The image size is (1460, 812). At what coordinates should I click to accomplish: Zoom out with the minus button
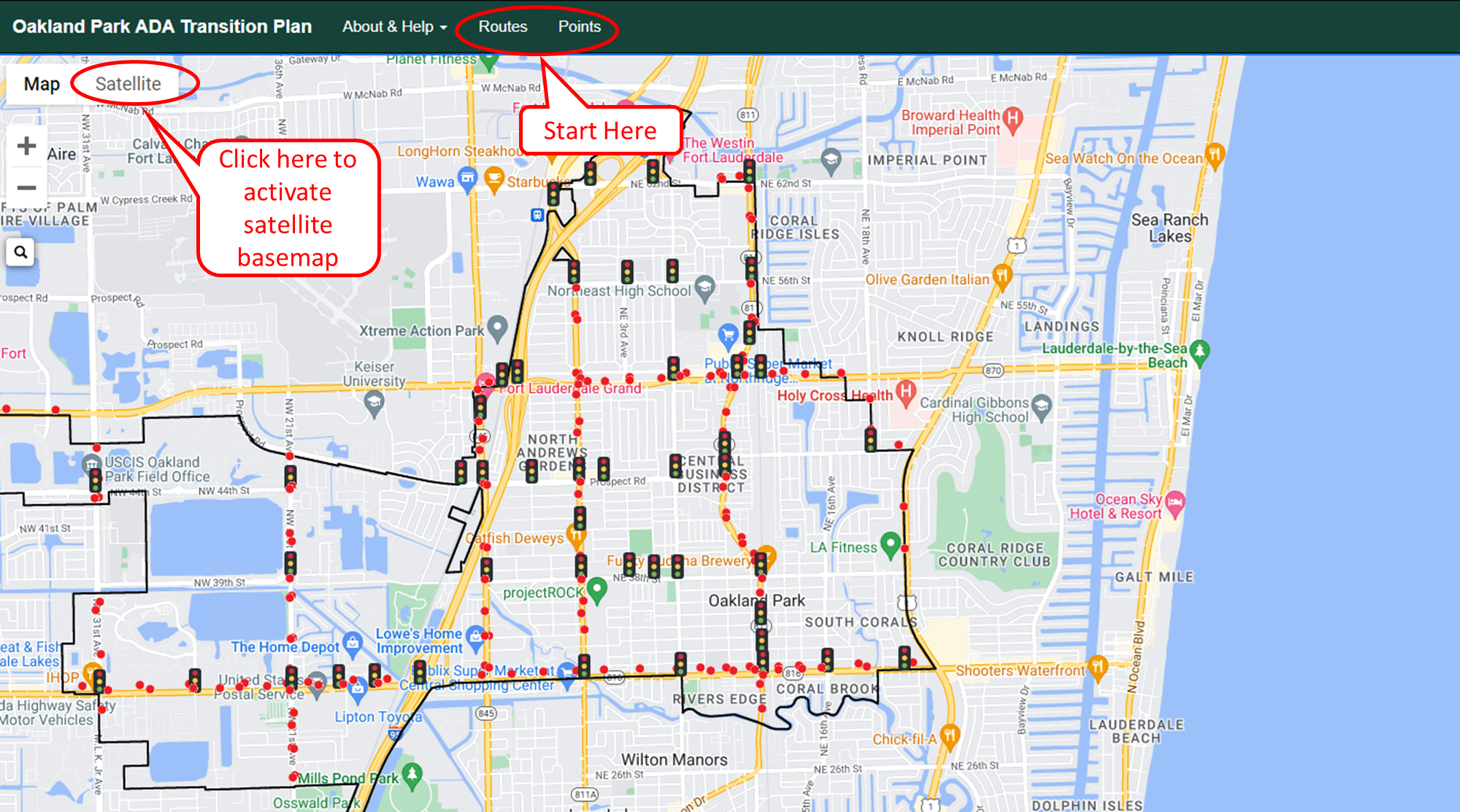pyautogui.click(x=27, y=187)
